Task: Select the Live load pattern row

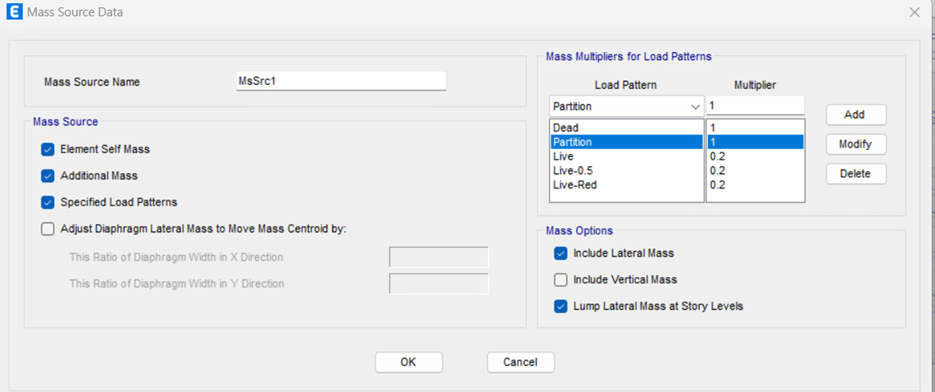Action: coord(626,156)
